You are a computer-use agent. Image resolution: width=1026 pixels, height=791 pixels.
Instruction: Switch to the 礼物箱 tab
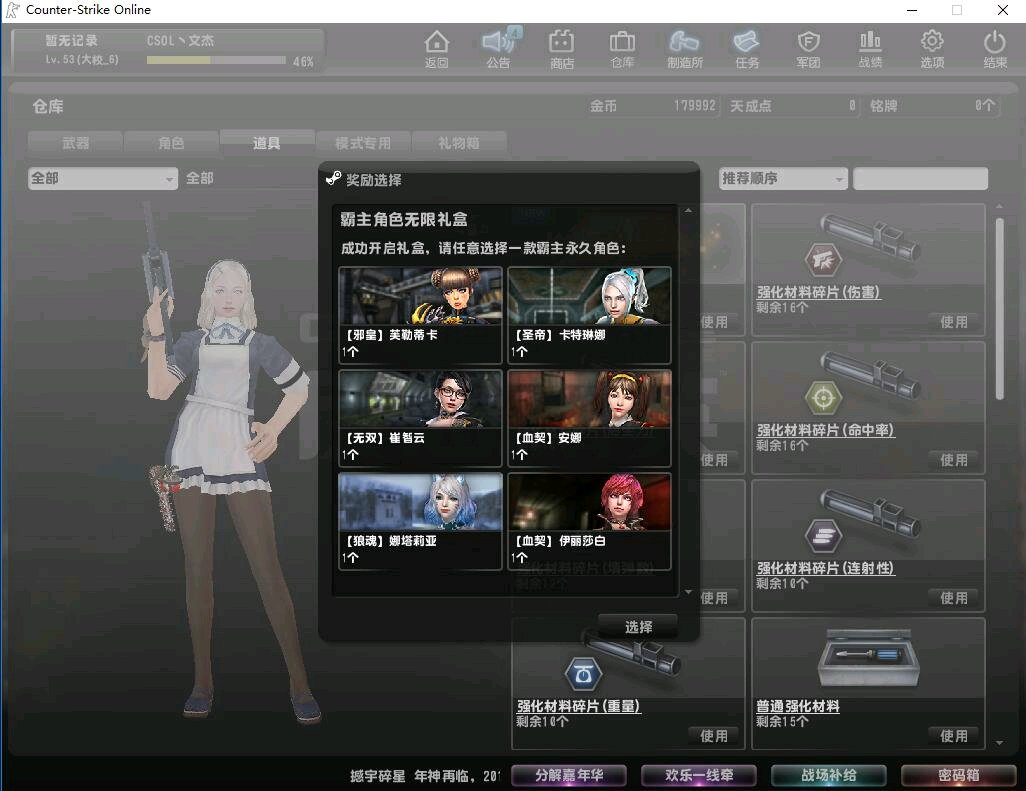click(x=459, y=143)
